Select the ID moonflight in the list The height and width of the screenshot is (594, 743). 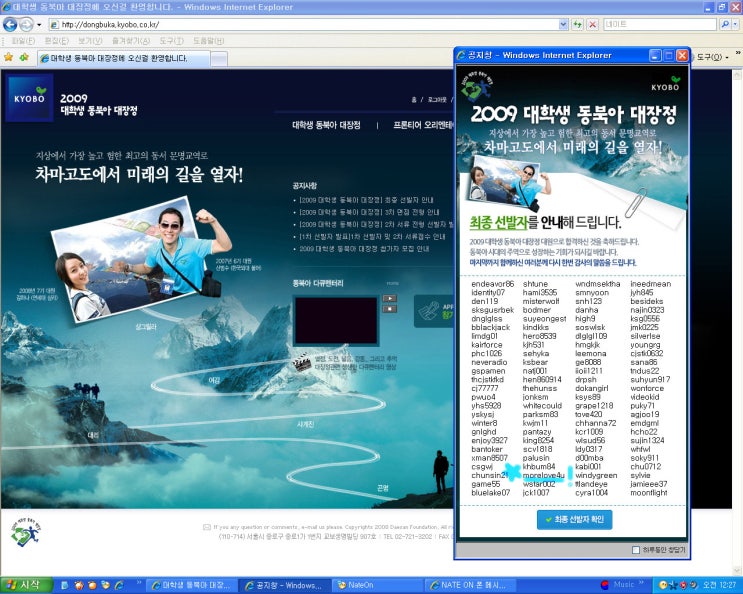[649, 493]
